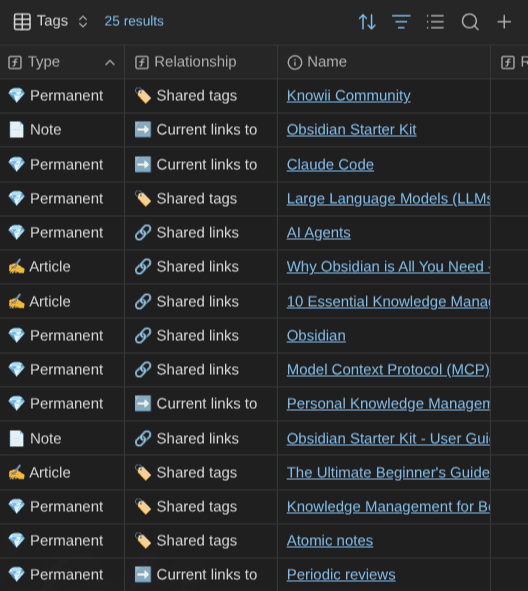The image size is (528, 591).
Task: Open the Tags view switcher dropdown
Action: (x=83, y=21)
